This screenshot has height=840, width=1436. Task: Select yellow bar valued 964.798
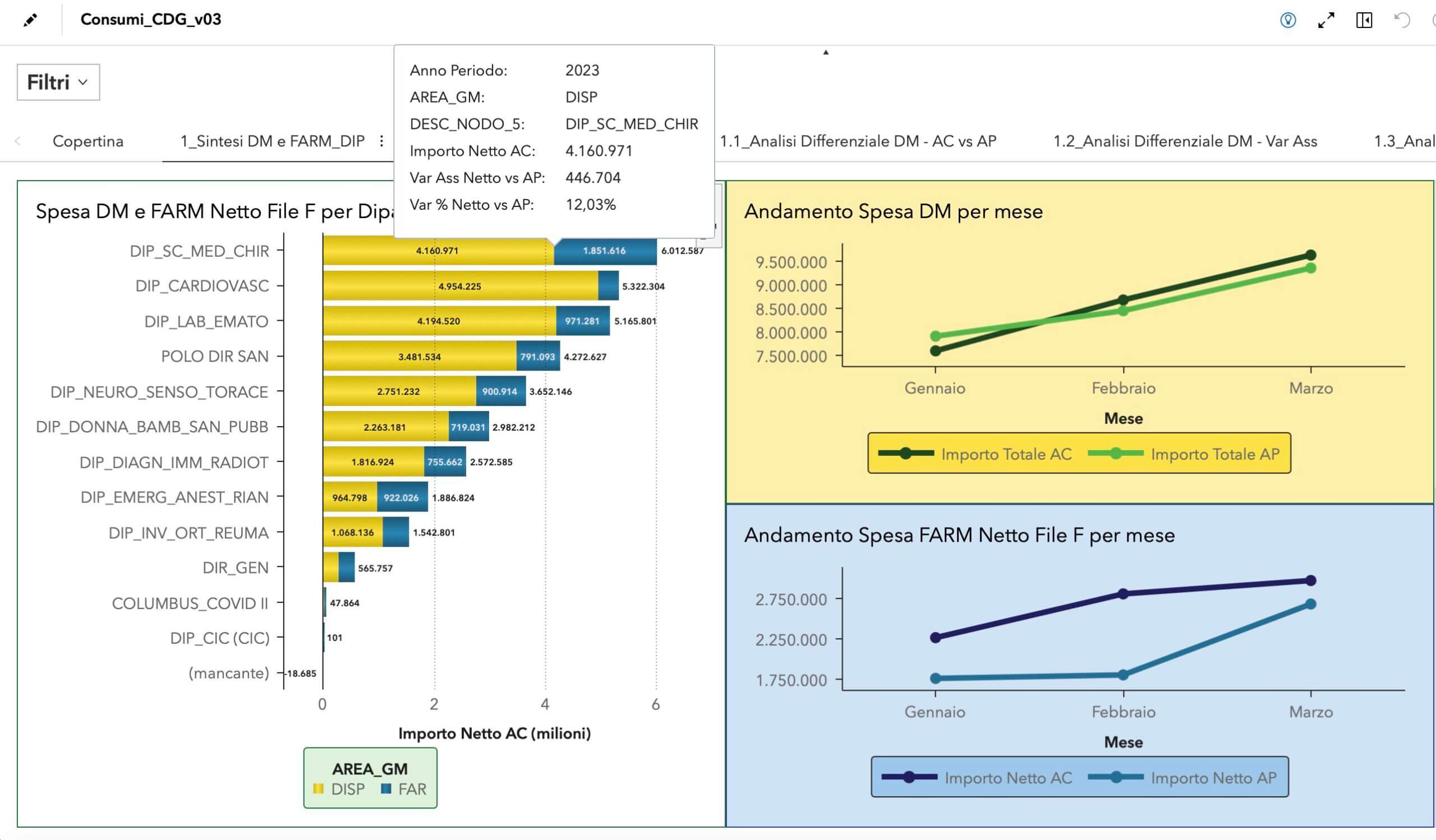click(x=350, y=497)
